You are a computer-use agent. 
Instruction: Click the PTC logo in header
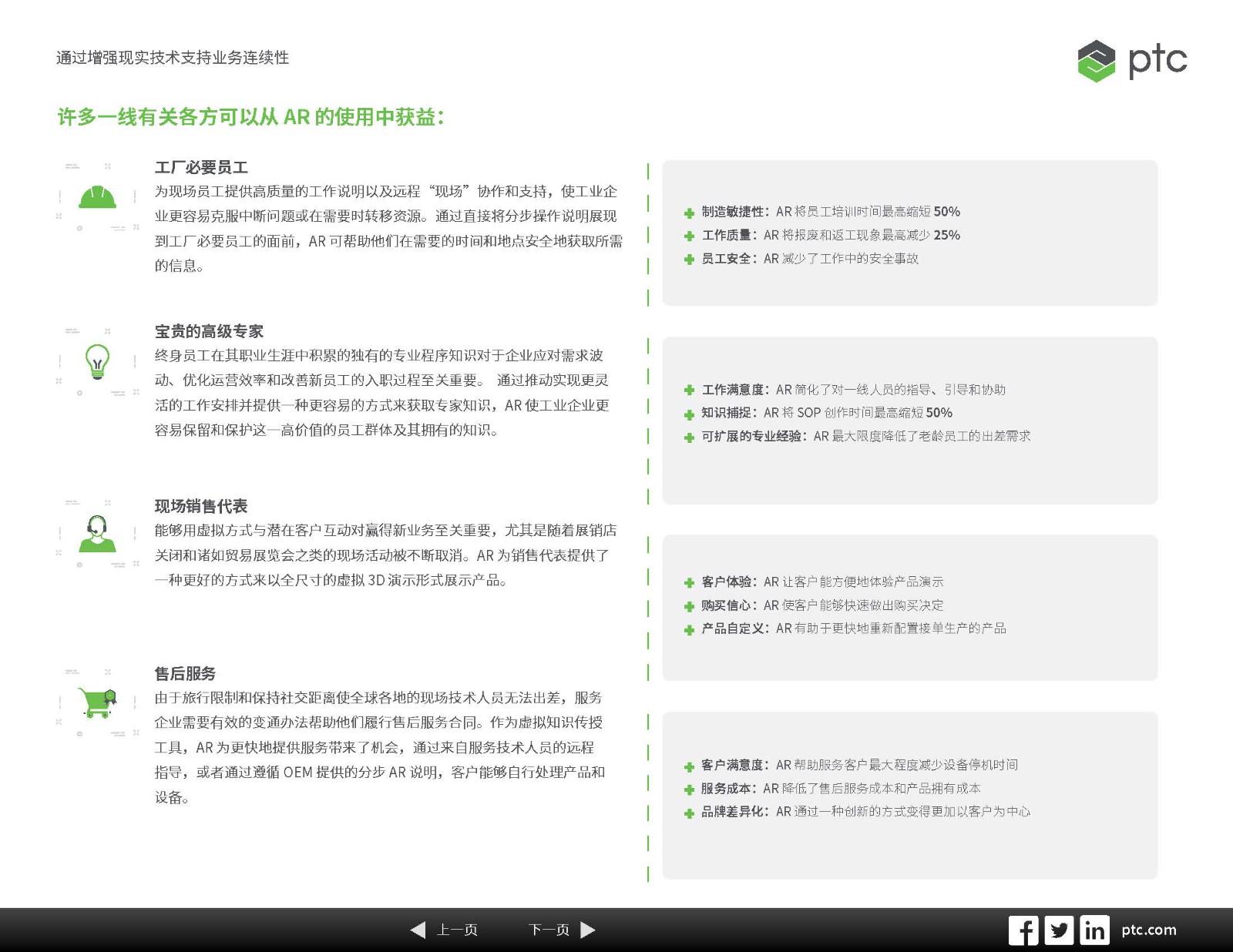pyautogui.click(x=1131, y=60)
